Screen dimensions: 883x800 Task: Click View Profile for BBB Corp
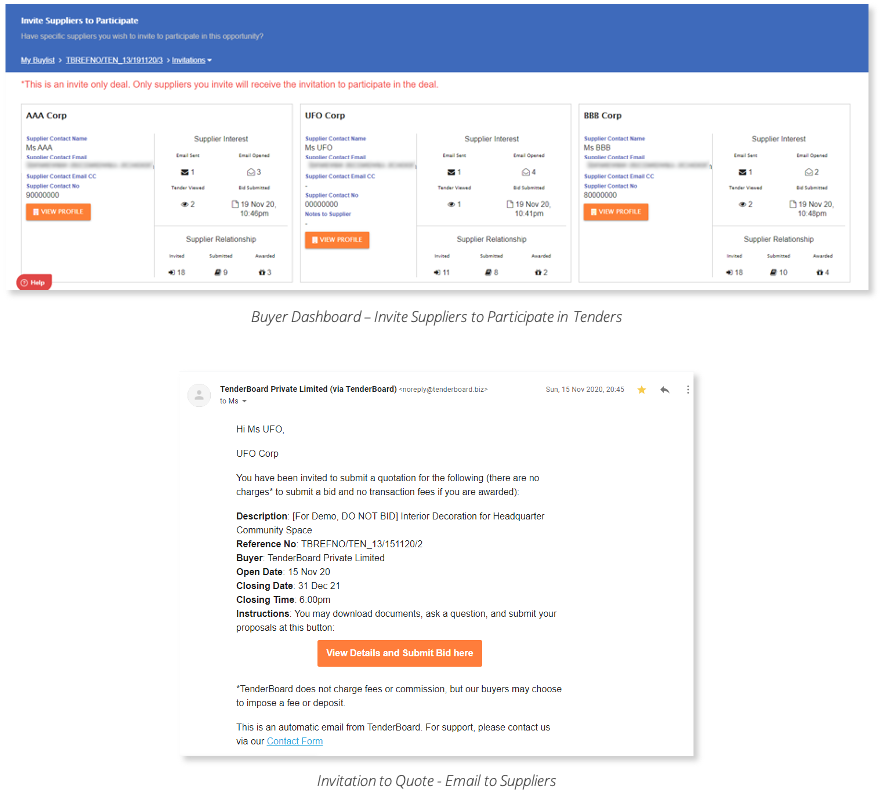tap(616, 212)
